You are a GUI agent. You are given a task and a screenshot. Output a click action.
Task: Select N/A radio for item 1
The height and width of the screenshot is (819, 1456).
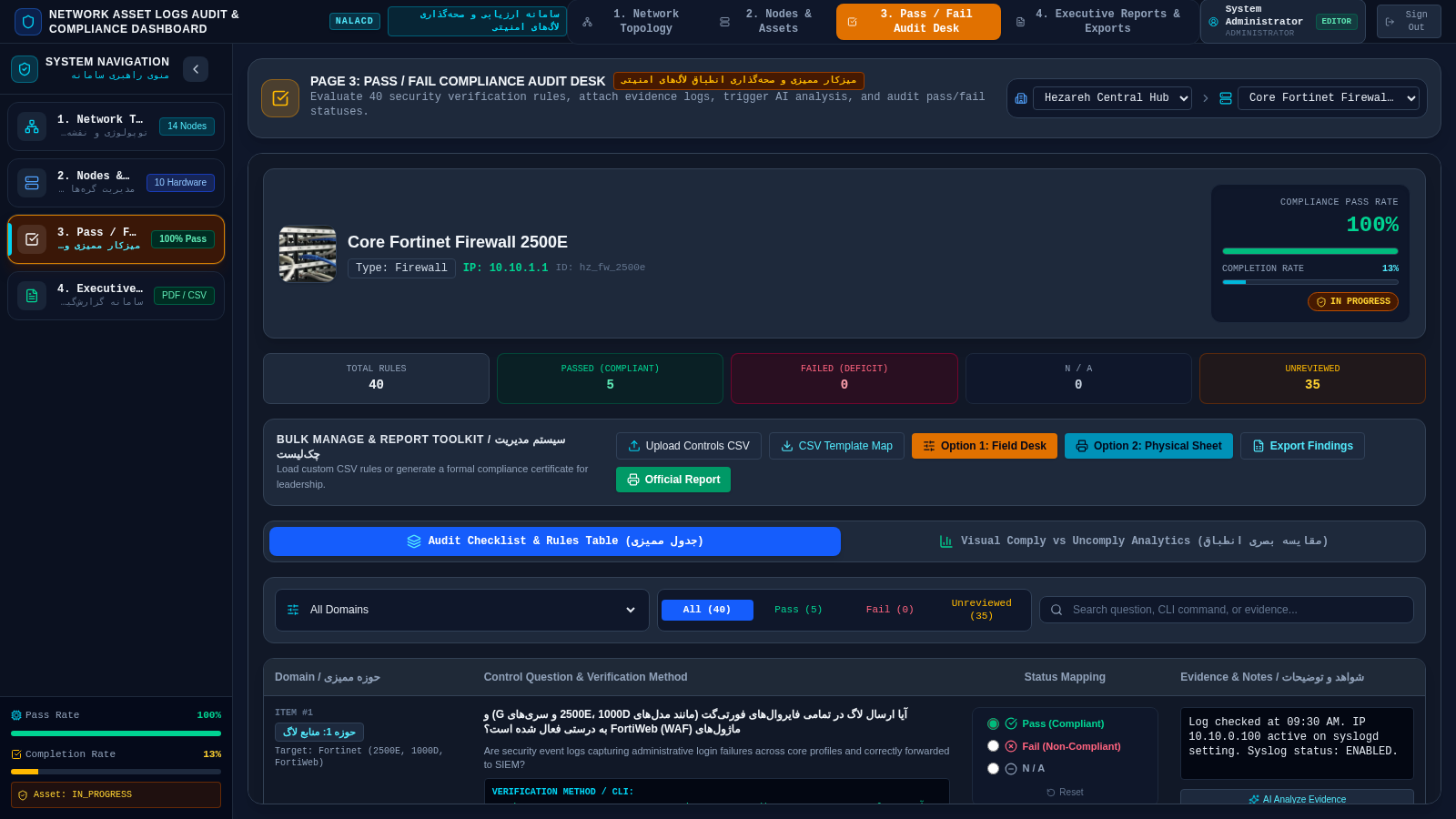994,769
